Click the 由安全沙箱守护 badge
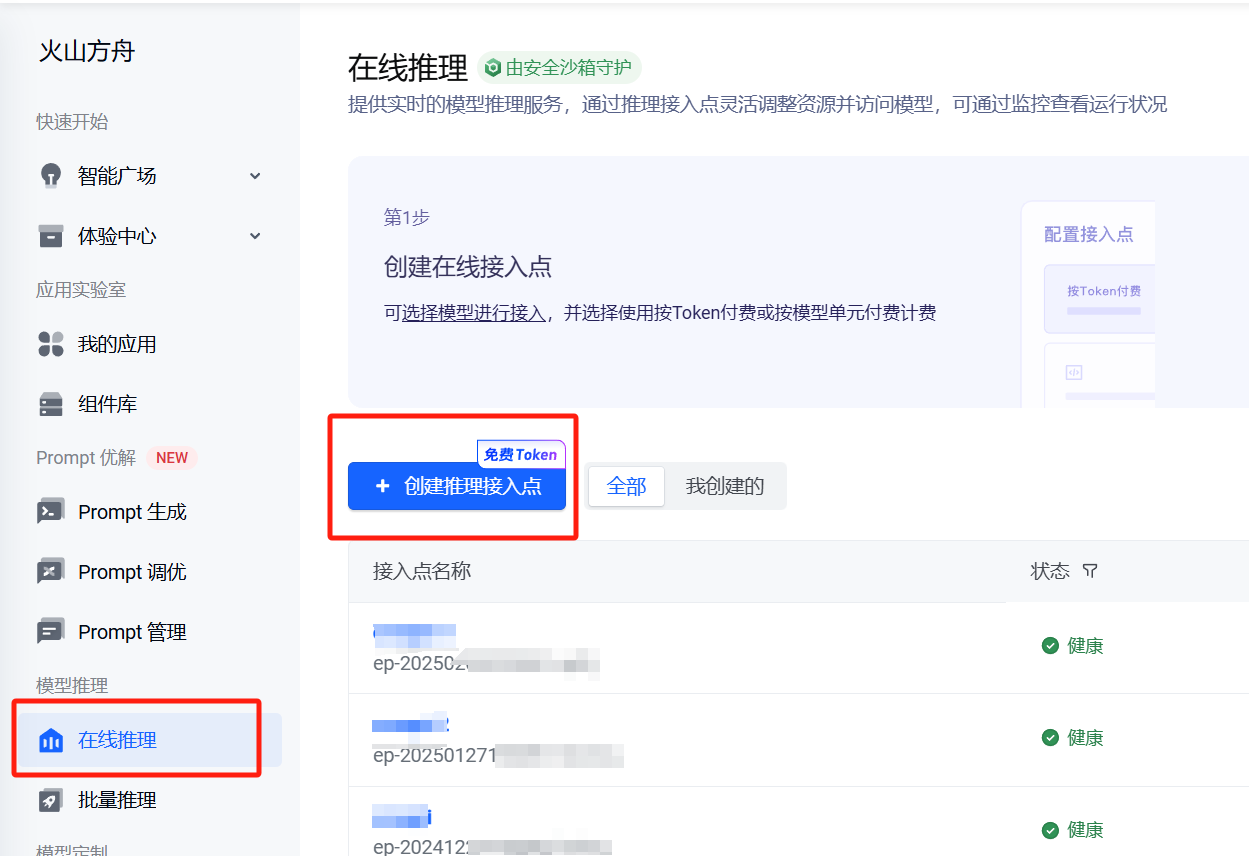1249x856 pixels. (x=559, y=68)
